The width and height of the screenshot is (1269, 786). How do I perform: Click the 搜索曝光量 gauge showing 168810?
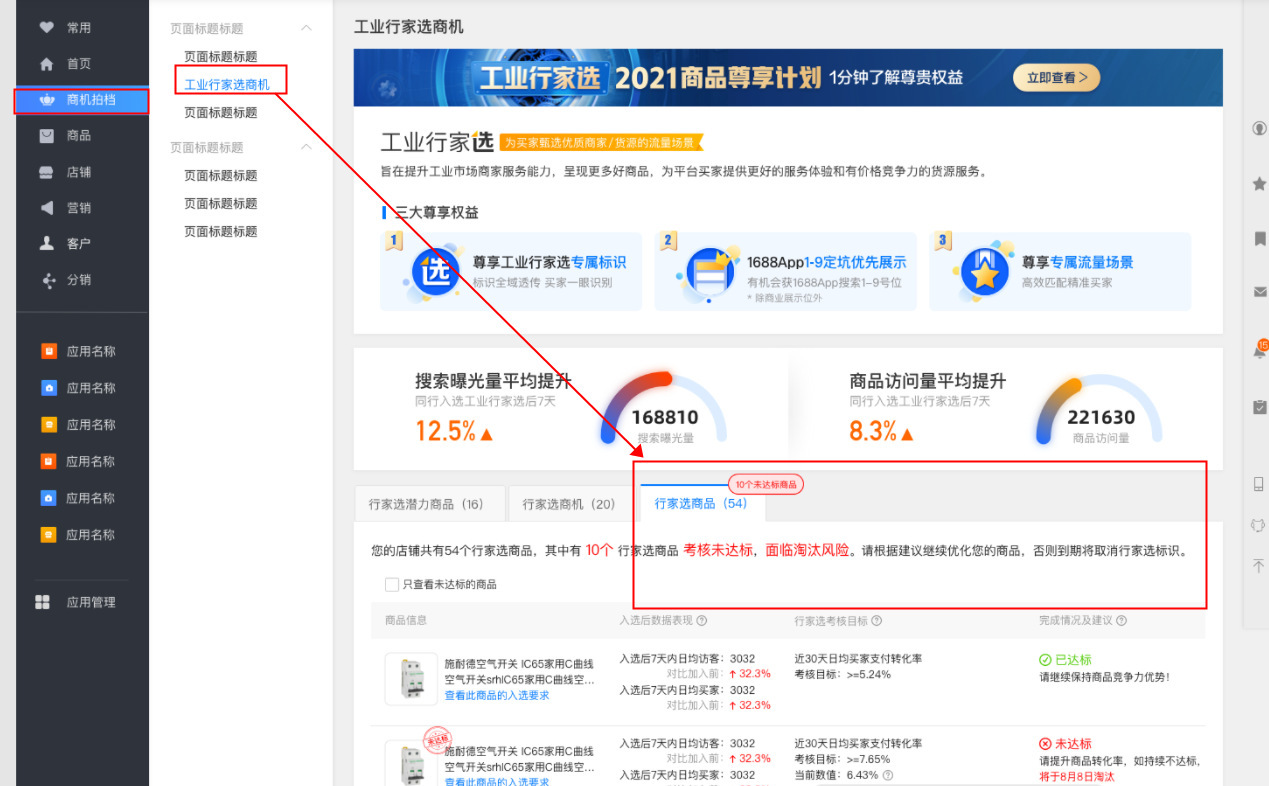point(664,410)
